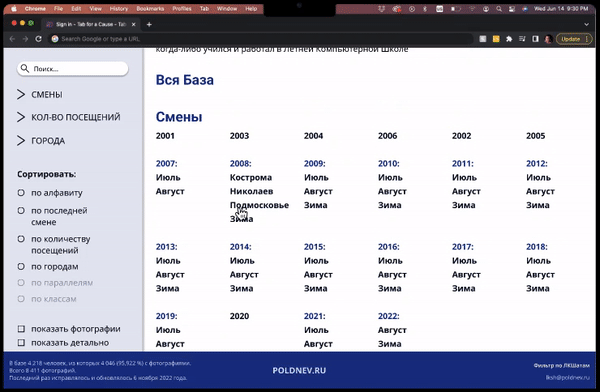600x392 pixels.
Task: Focus the Поиск search field
Action: (x=73, y=69)
